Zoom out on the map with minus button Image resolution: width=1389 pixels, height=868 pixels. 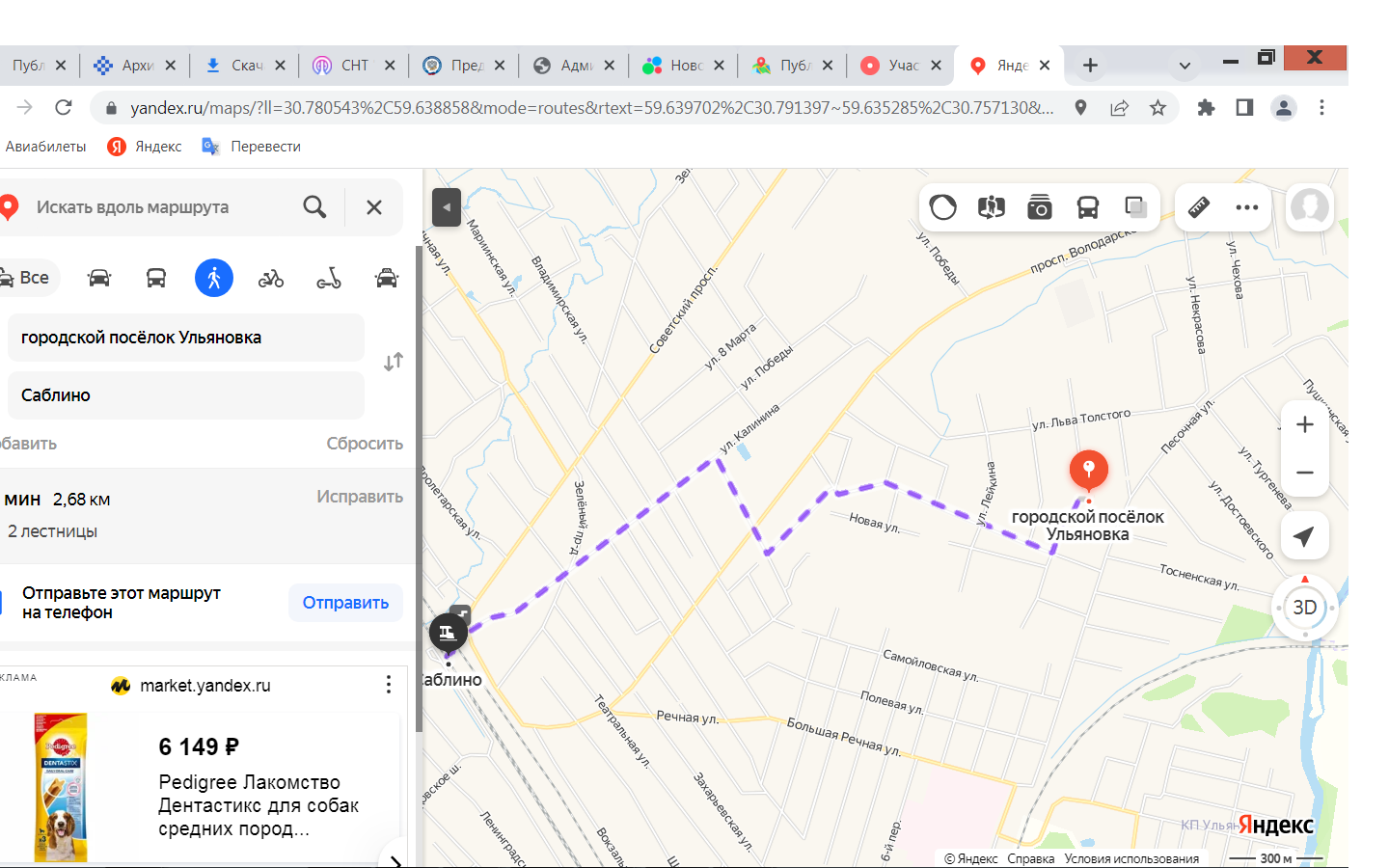point(1305,473)
